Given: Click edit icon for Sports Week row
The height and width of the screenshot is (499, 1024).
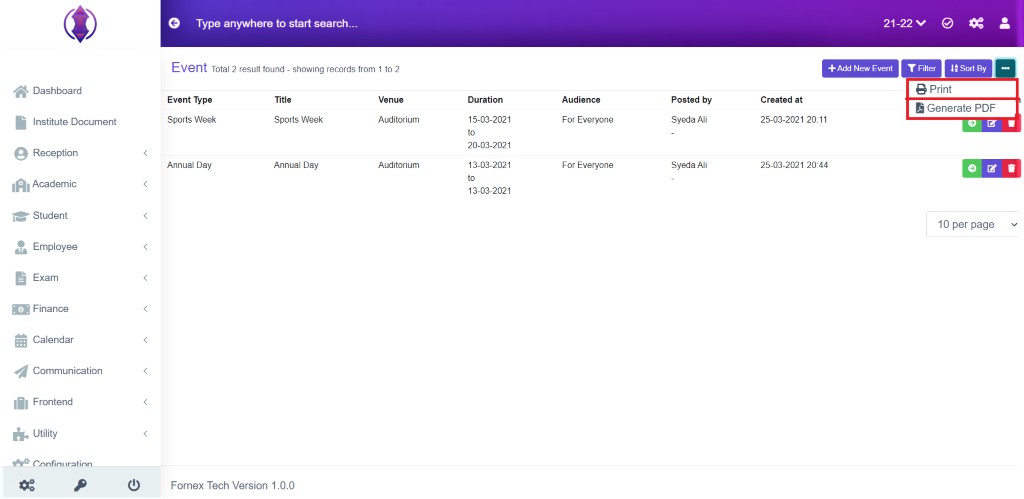Looking at the screenshot, I should pos(991,123).
